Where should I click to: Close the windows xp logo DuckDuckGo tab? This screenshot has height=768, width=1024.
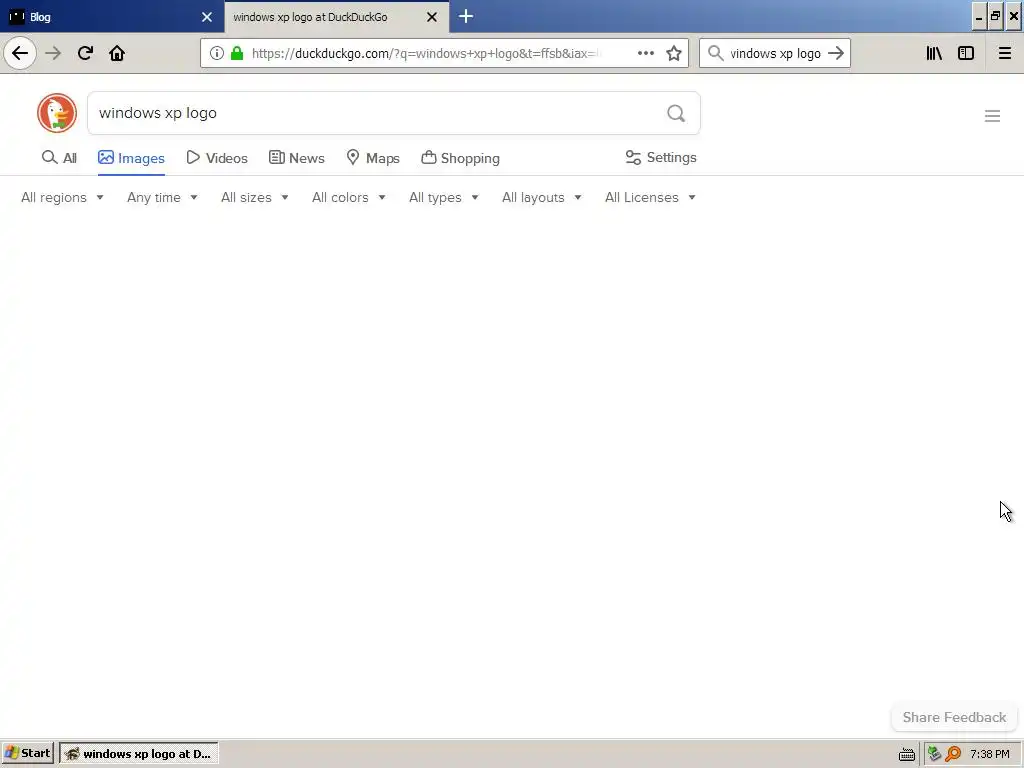[432, 17]
